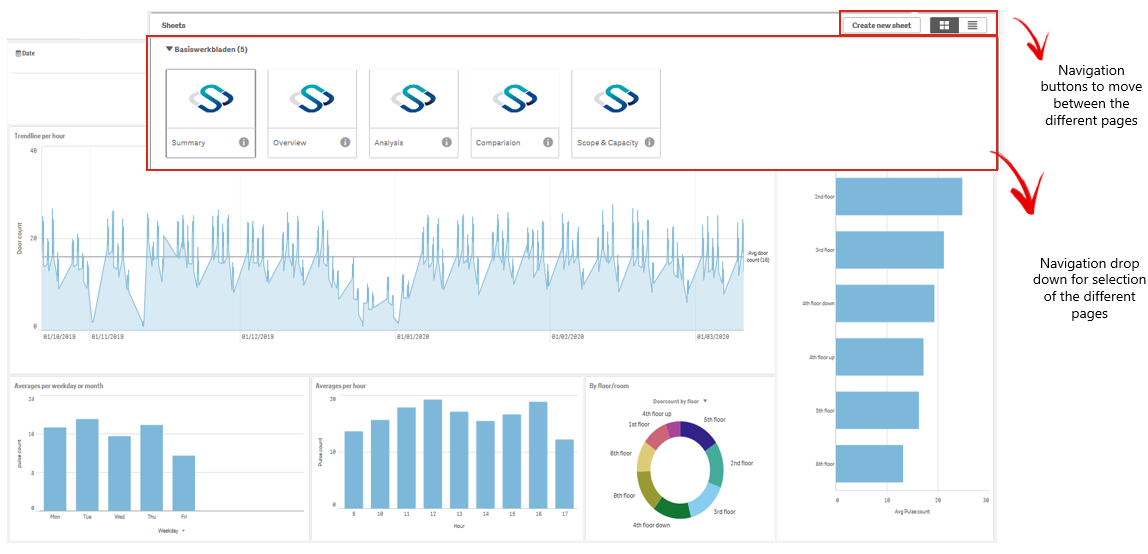
Task: Click the 01/12/2019 axis label
Action: coord(258,337)
